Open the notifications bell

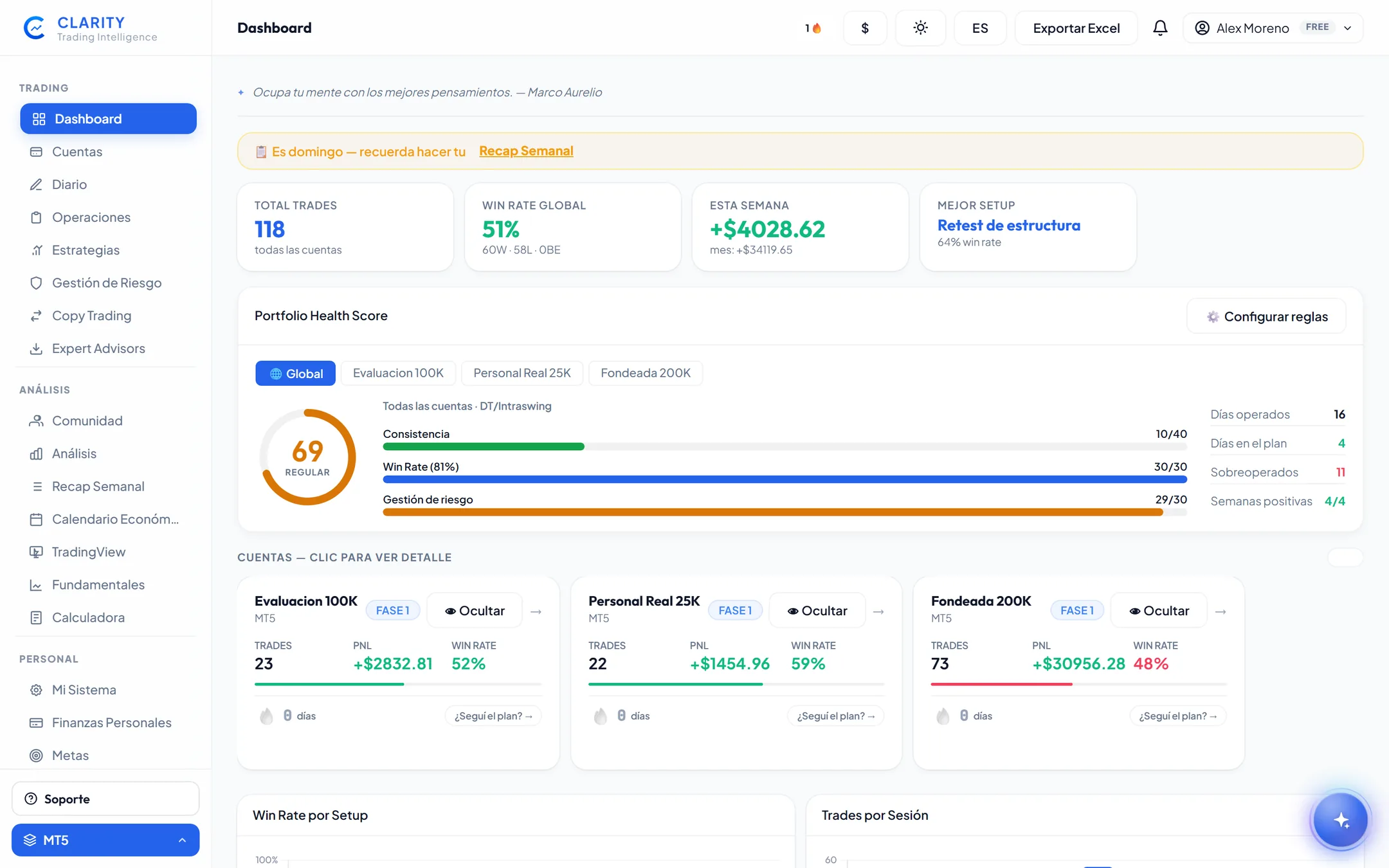(x=1160, y=28)
